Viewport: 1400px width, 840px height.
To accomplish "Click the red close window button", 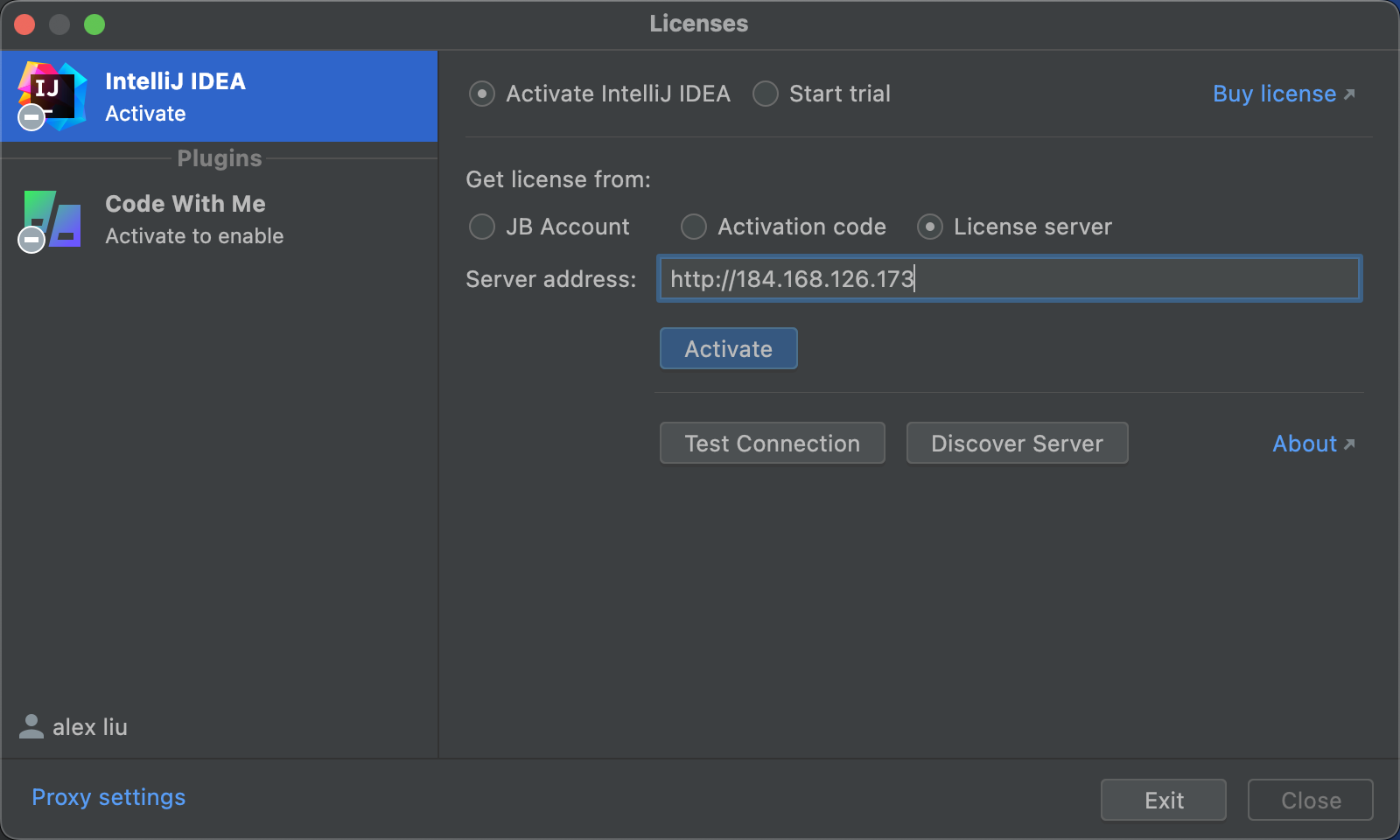I will tap(24, 24).
